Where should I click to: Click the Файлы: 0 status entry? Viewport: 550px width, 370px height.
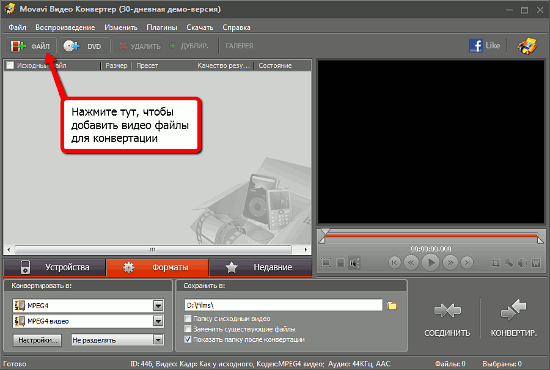[450, 364]
